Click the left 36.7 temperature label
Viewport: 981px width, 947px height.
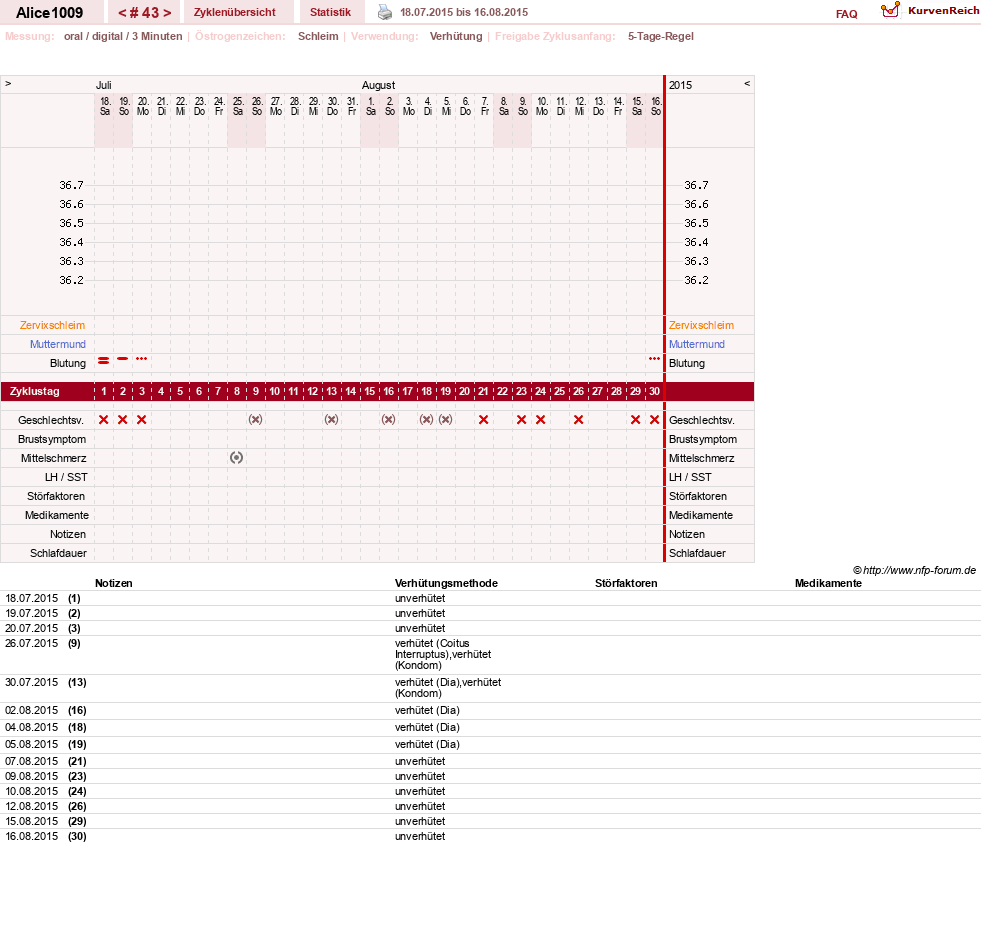click(71, 185)
